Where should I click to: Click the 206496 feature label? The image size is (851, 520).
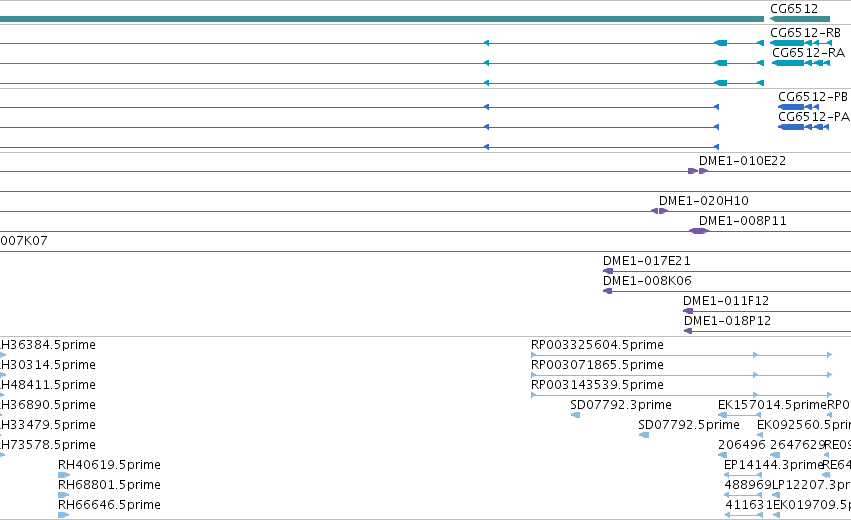pyautogui.click(x=741, y=445)
